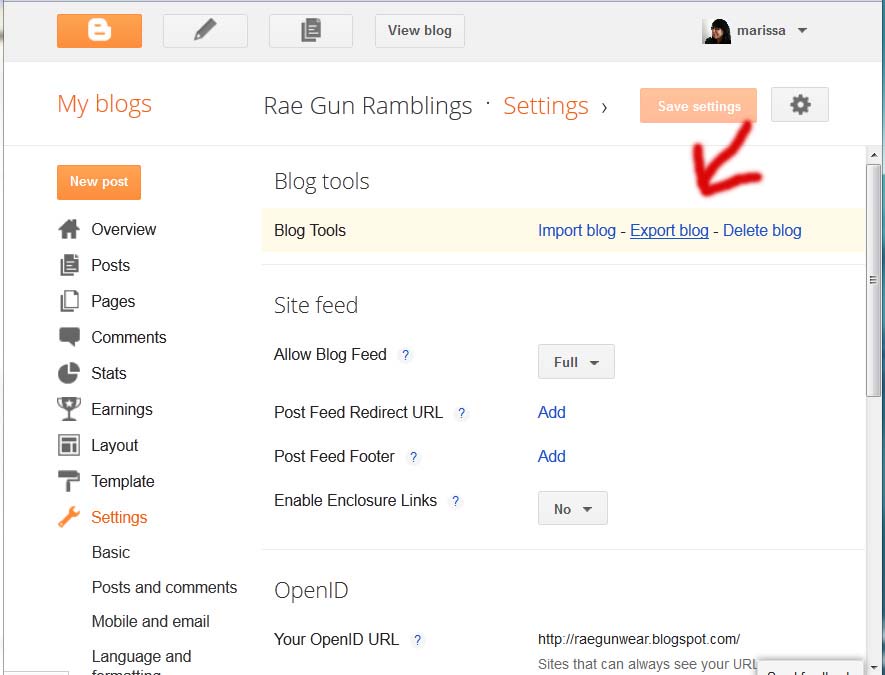The image size is (885, 675).
Task: Click help icon beside Your OpenID URL
Action: click(x=417, y=640)
